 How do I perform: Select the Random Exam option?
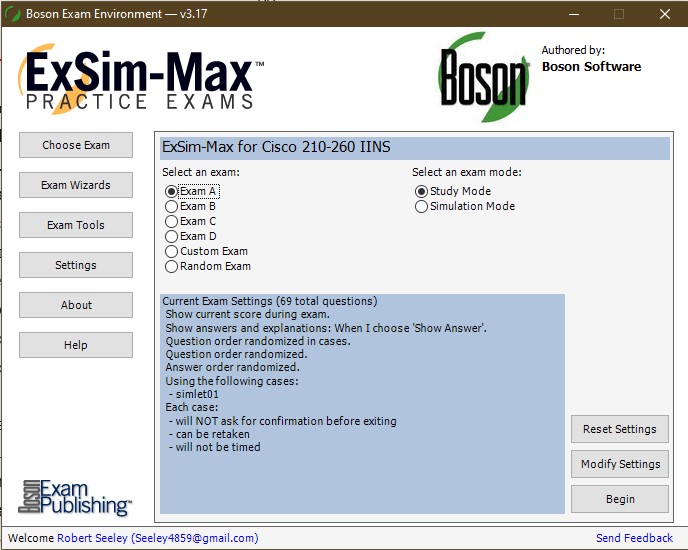click(x=172, y=266)
